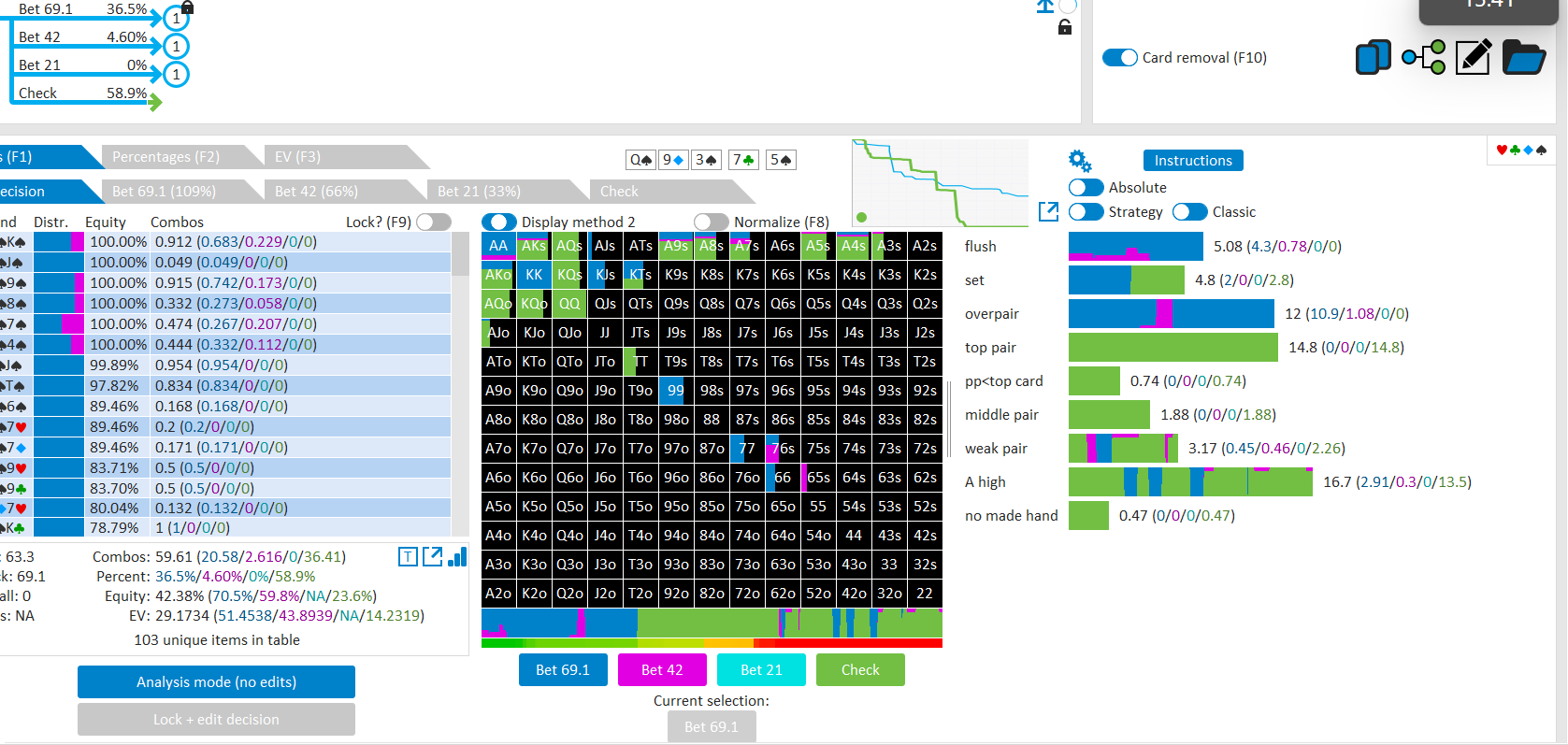Click the 'weak pair' hand category label
This screenshot has height=745, width=1568.
[x=996, y=449]
